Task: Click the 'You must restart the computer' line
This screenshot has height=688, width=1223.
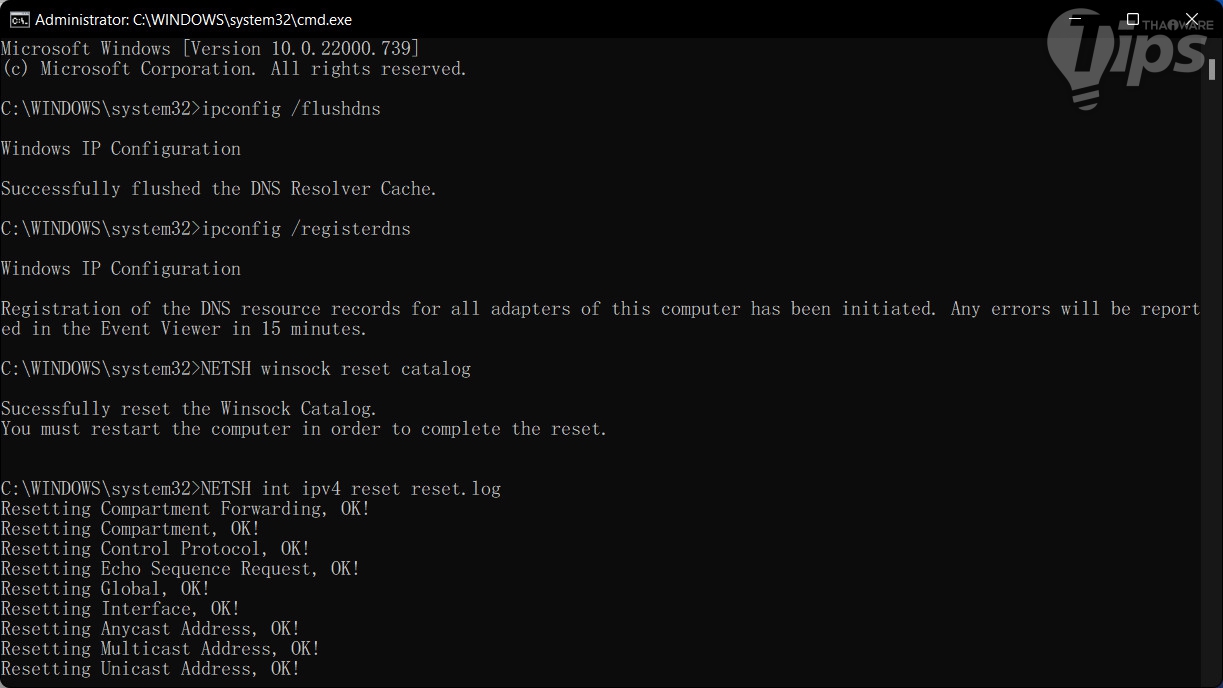Action: point(304,429)
